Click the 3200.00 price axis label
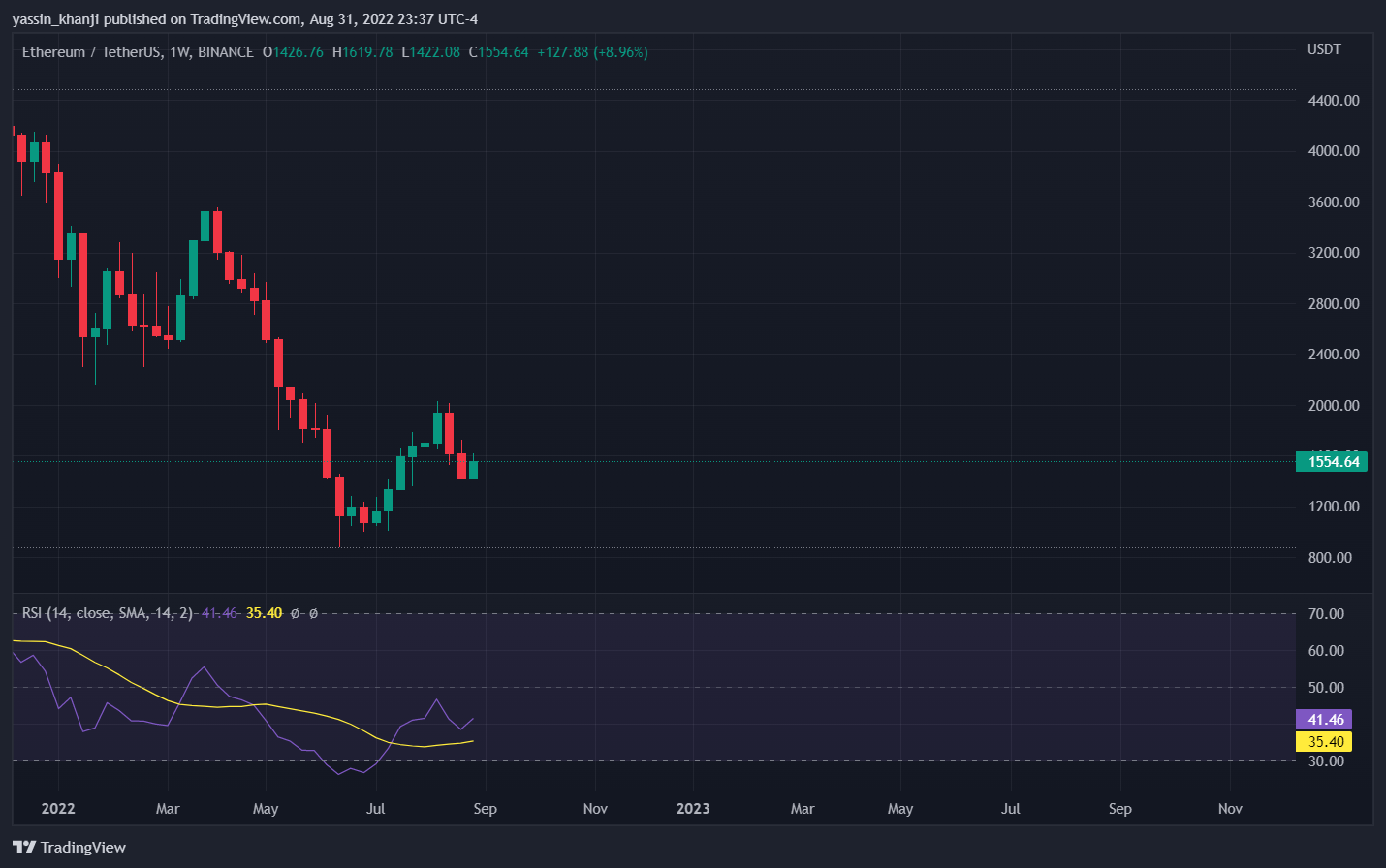 coord(1334,253)
